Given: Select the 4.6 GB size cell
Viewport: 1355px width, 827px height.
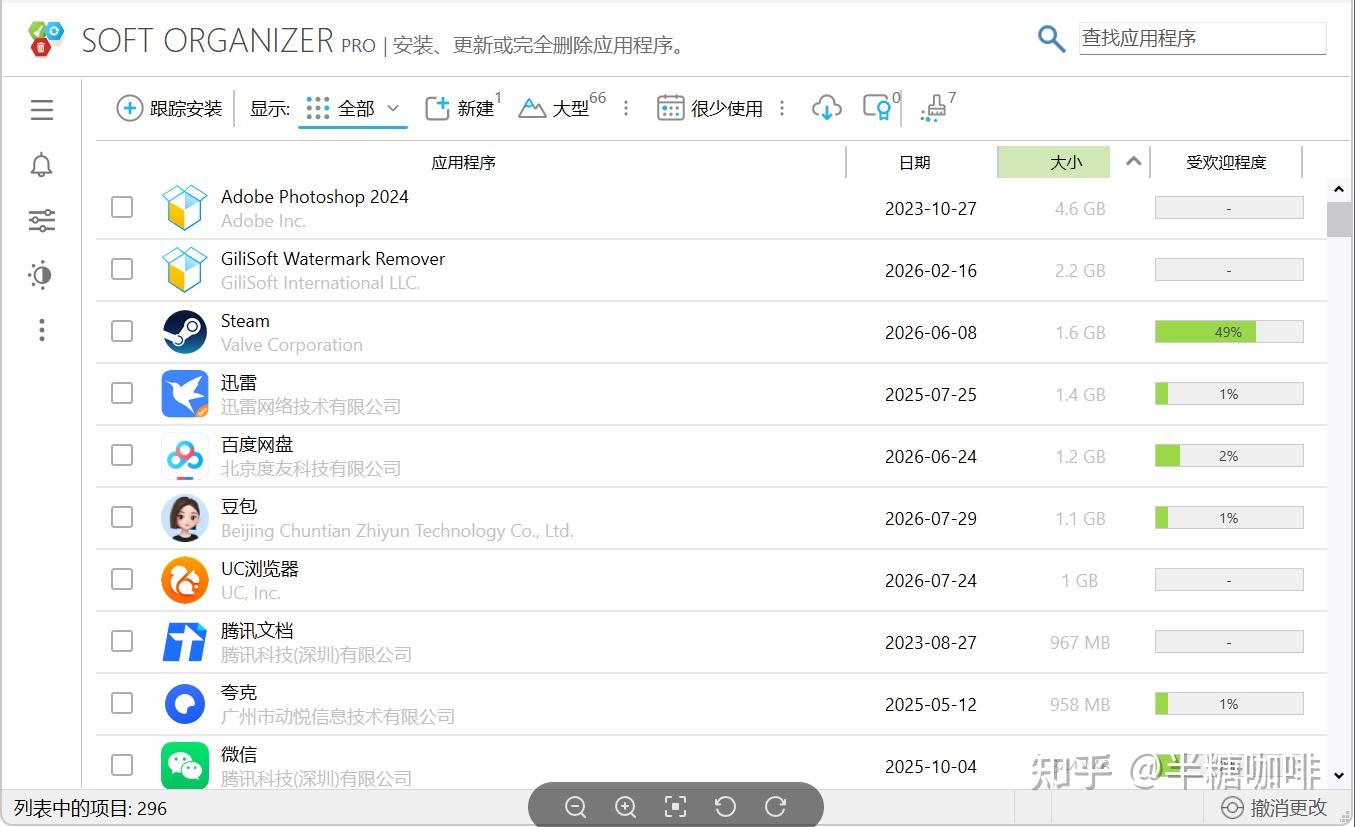Looking at the screenshot, I should (1080, 208).
